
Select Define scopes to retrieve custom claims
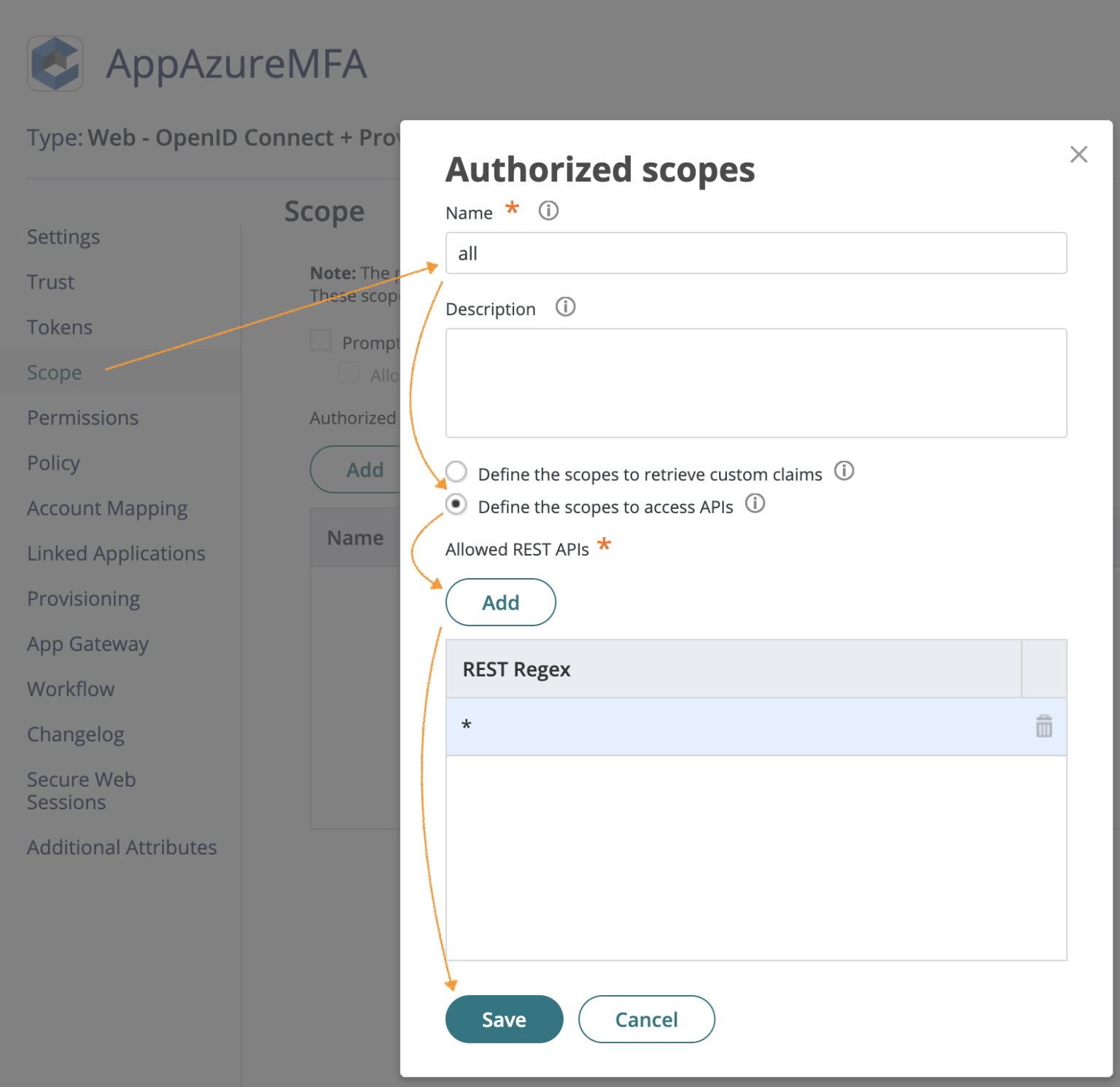[x=456, y=472]
